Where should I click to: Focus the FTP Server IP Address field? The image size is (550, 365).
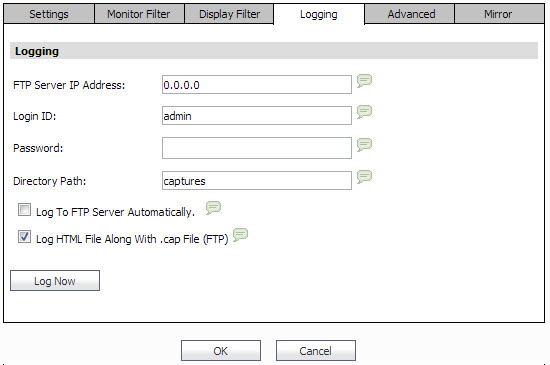(x=257, y=85)
